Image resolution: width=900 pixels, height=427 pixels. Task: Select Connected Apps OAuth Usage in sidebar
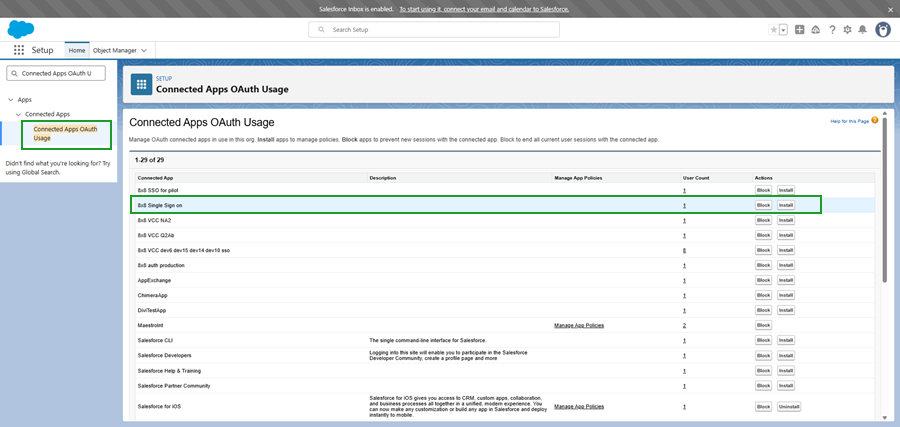65,133
